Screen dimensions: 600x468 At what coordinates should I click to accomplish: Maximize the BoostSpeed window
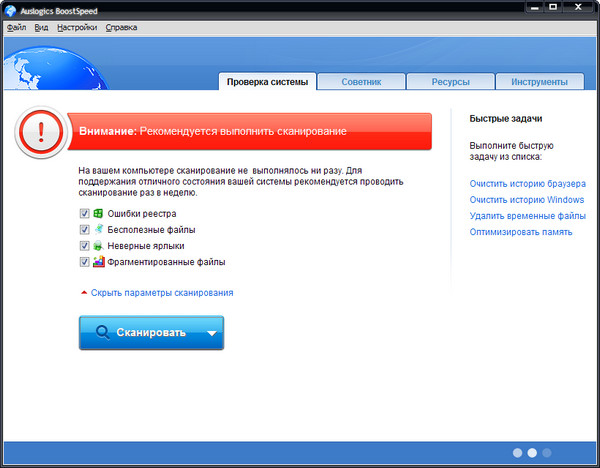tap(553, 7)
